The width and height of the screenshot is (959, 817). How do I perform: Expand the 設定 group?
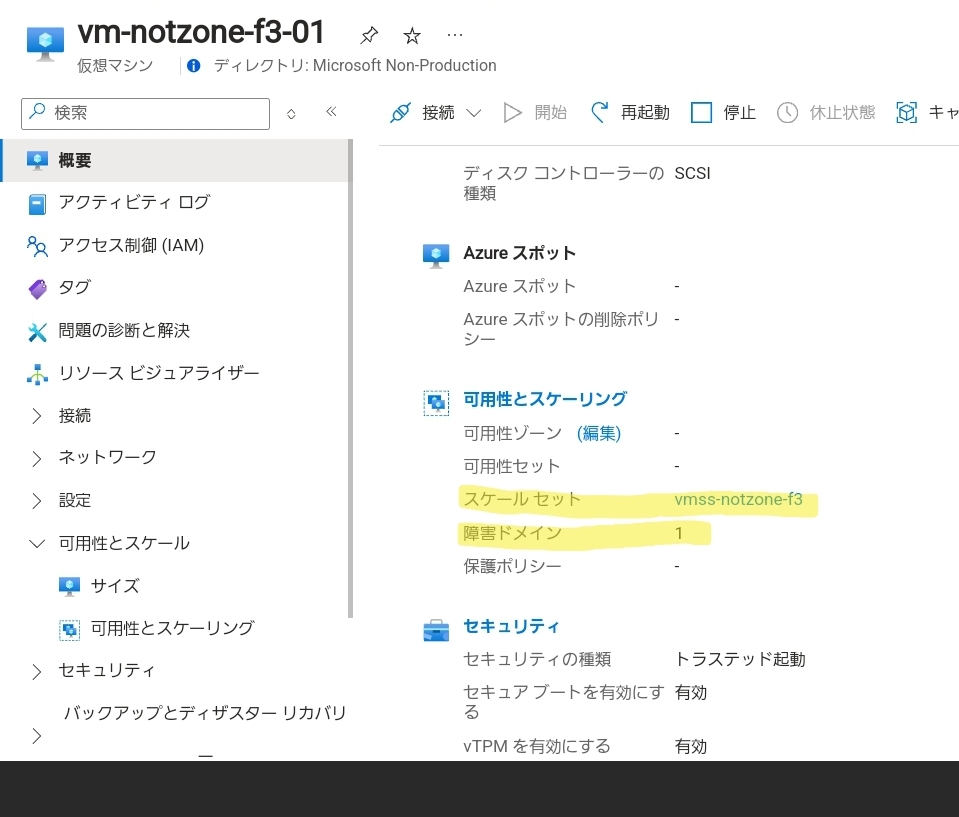(x=37, y=501)
